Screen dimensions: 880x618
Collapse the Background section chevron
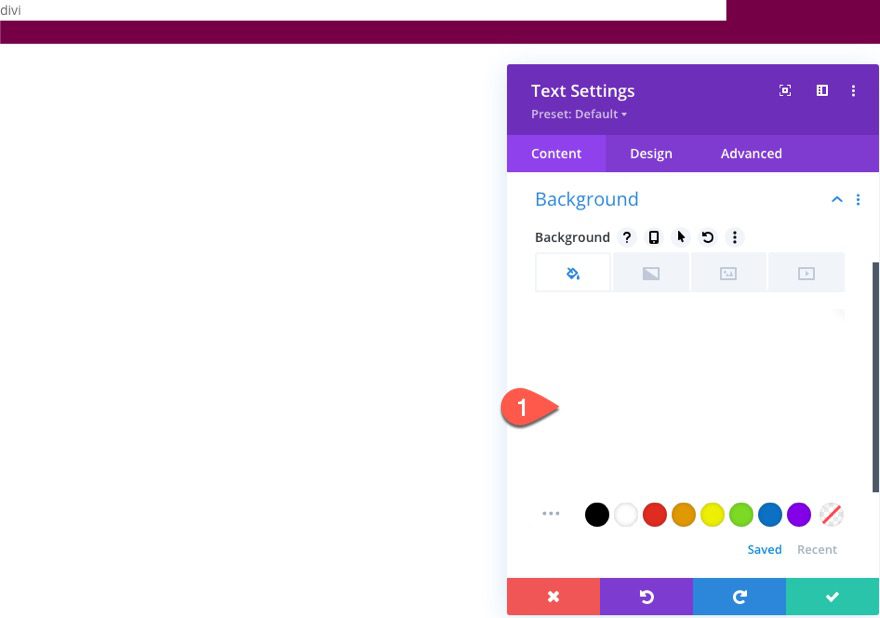tap(837, 199)
